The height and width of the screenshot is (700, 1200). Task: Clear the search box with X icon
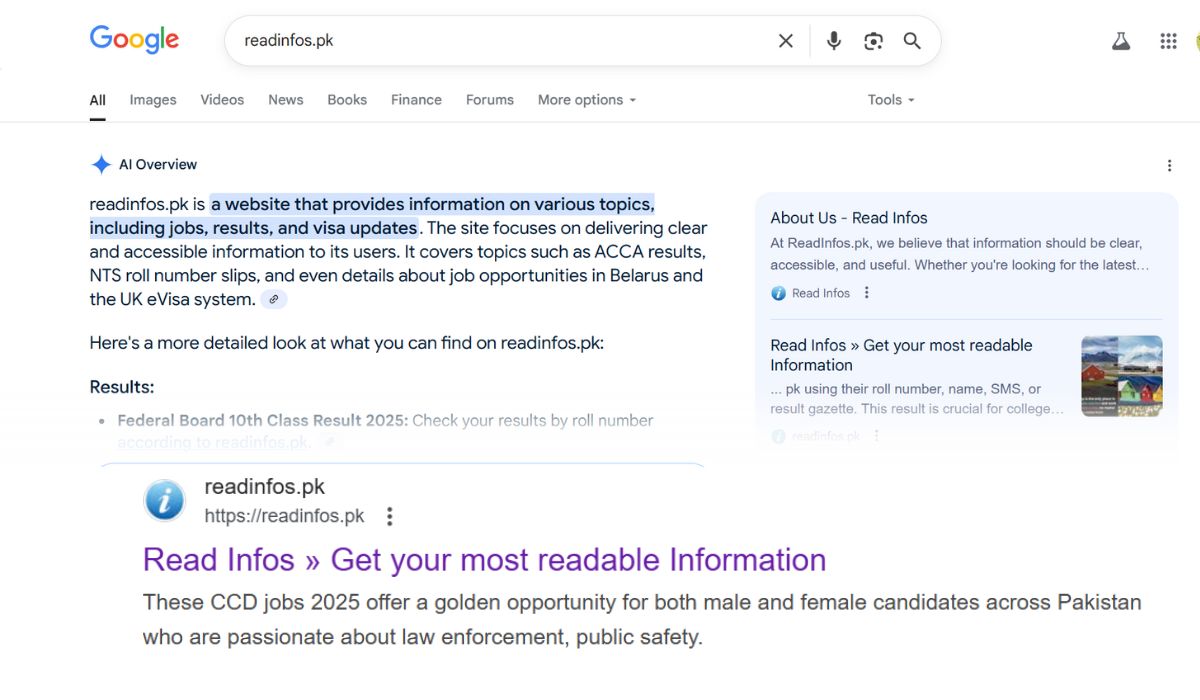786,41
